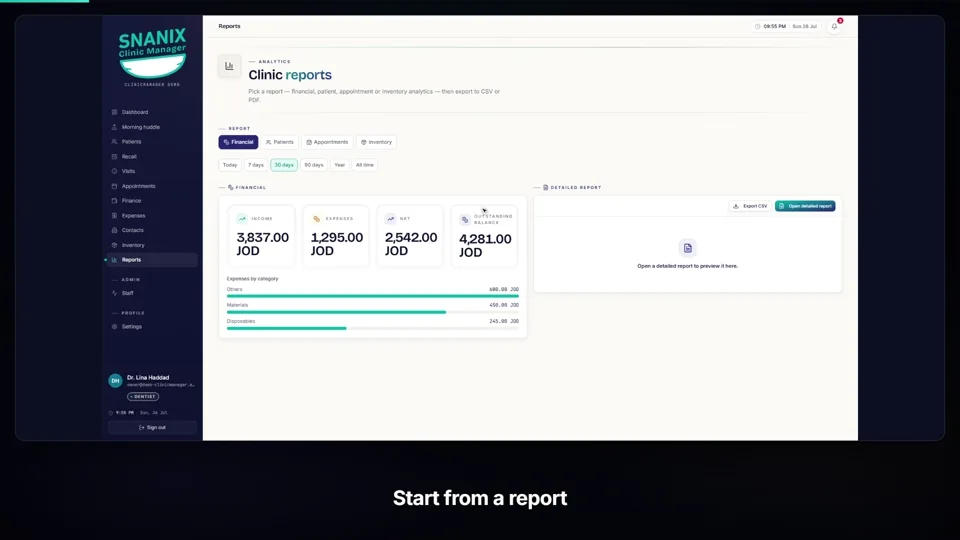Open the notifications bell
Viewport: 960px width, 540px height.
click(x=834, y=26)
